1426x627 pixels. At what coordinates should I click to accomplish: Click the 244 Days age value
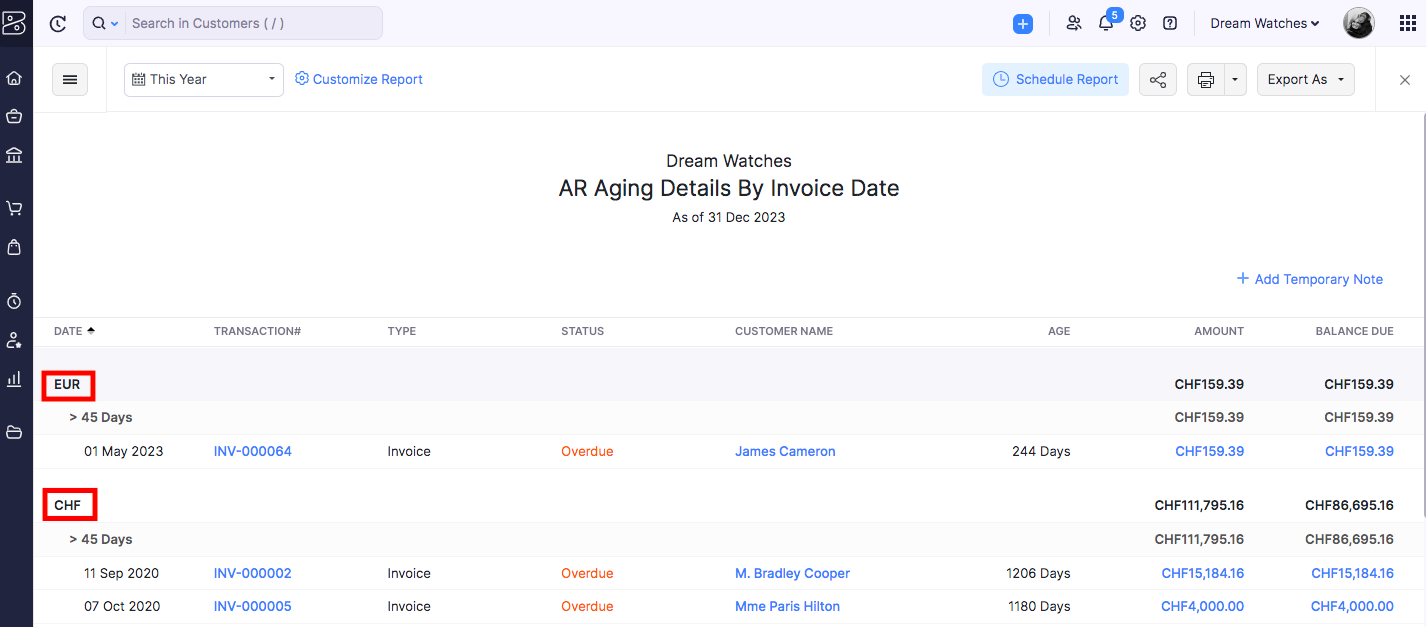coord(1041,451)
